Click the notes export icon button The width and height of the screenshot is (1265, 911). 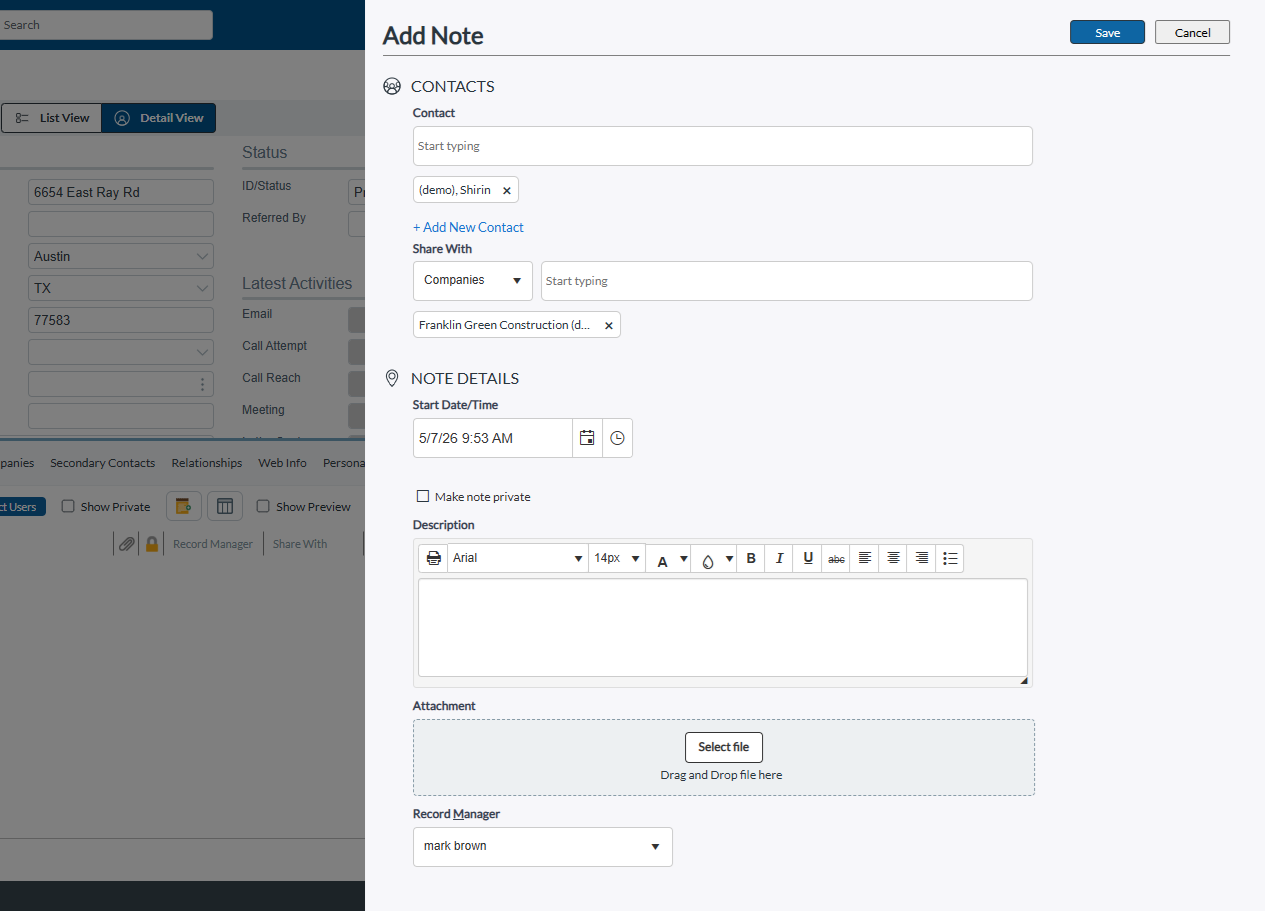click(x=184, y=506)
